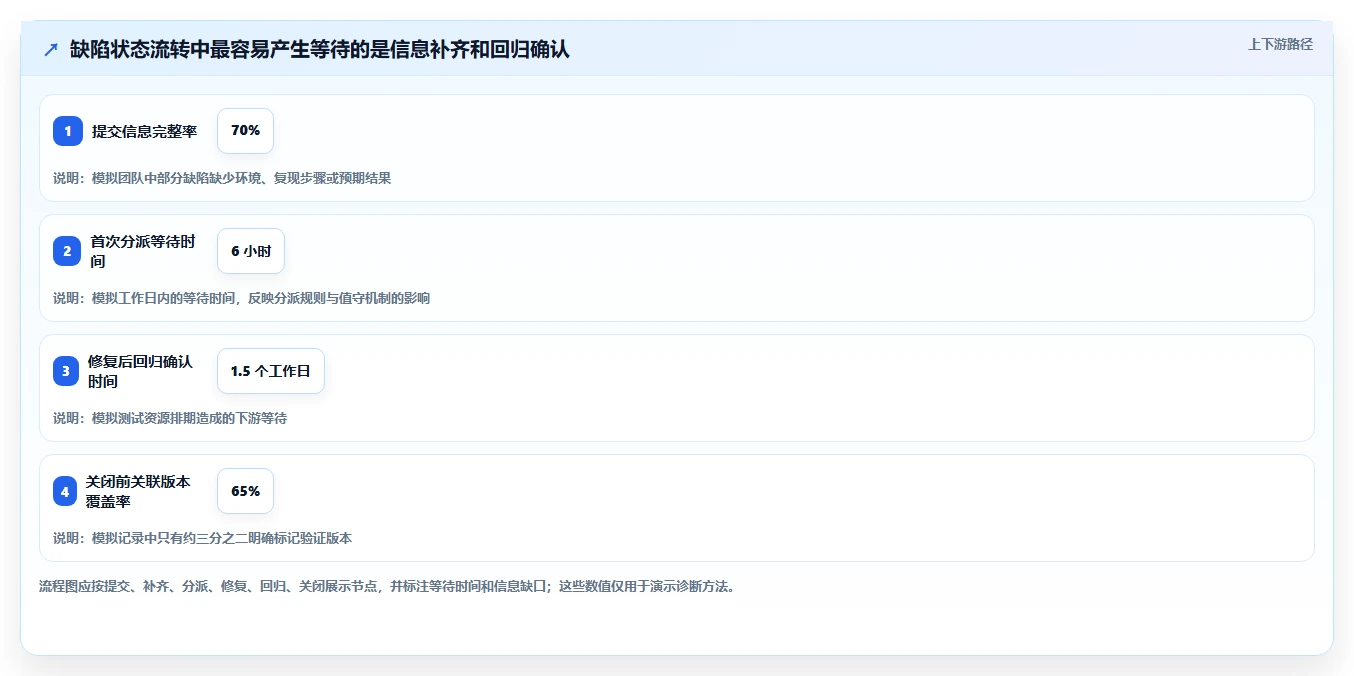The image size is (1354, 676).
Task: Click the note about 测试资源排期
Action: tap(170, 418)
